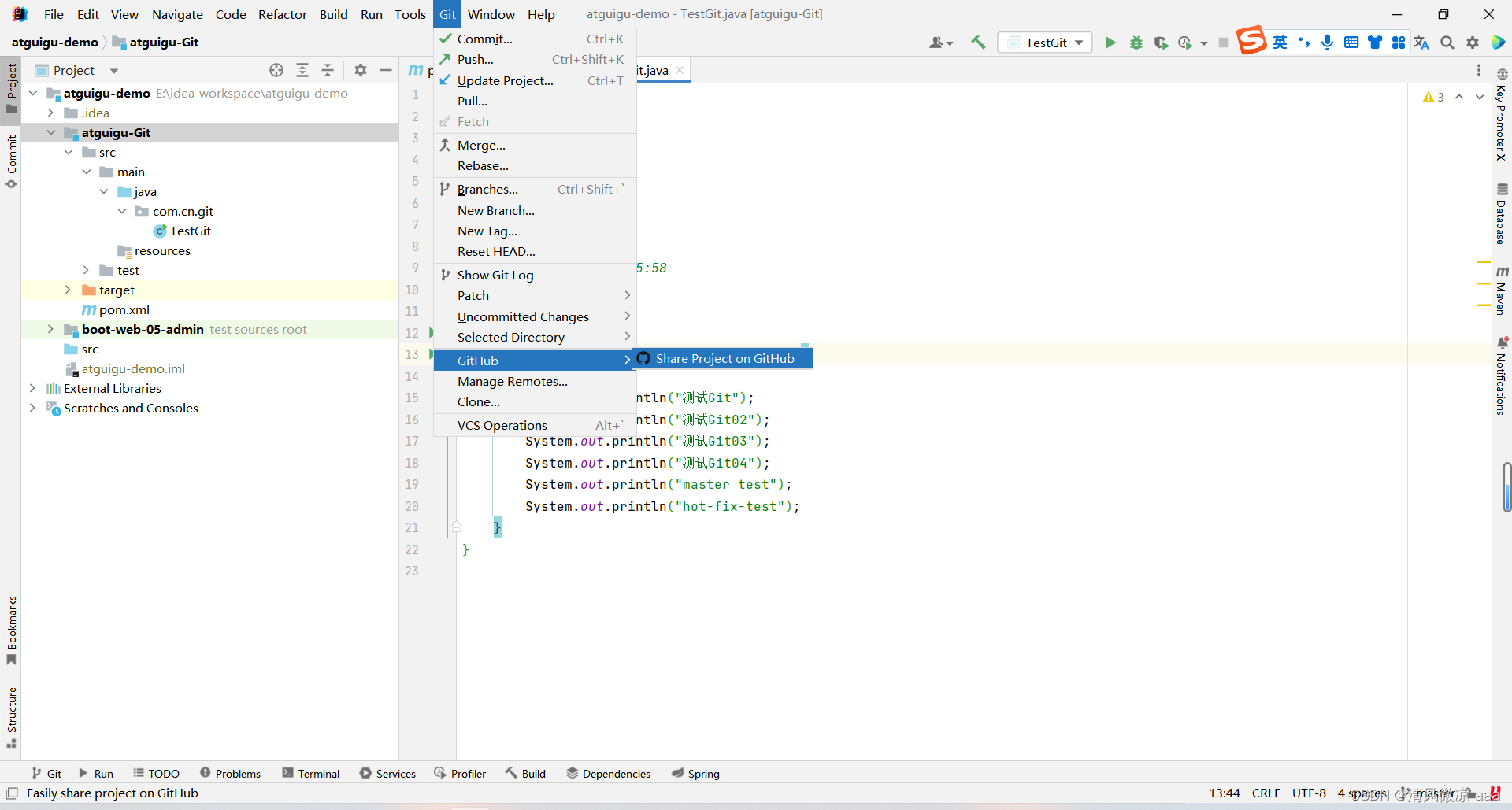Viewport: 1512px width, 810px height.
Task: Open Project panel options gear
Action: pyautogui.click(x=361, y=70)
